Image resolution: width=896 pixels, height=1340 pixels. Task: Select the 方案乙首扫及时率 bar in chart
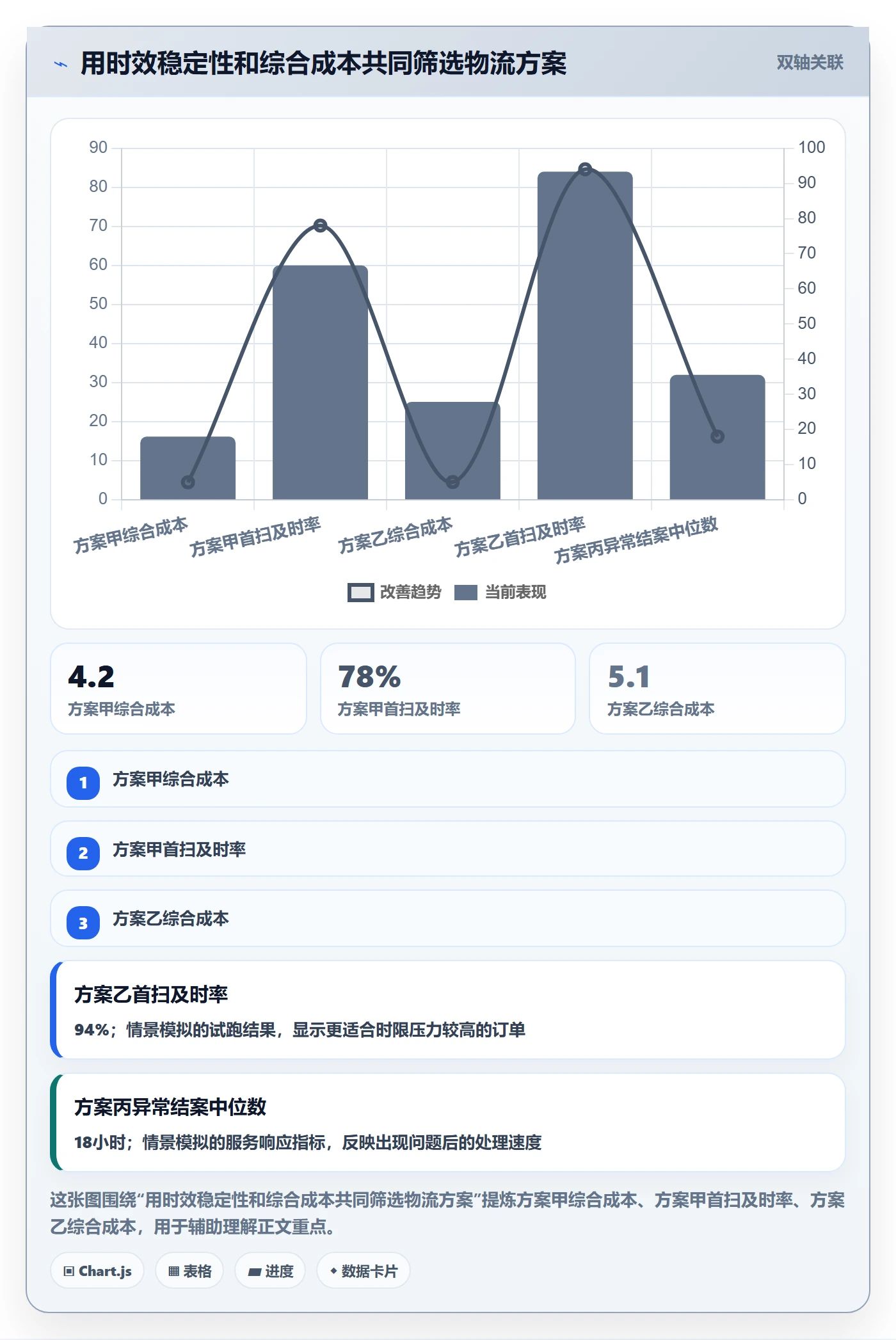[x=585, y=335]
